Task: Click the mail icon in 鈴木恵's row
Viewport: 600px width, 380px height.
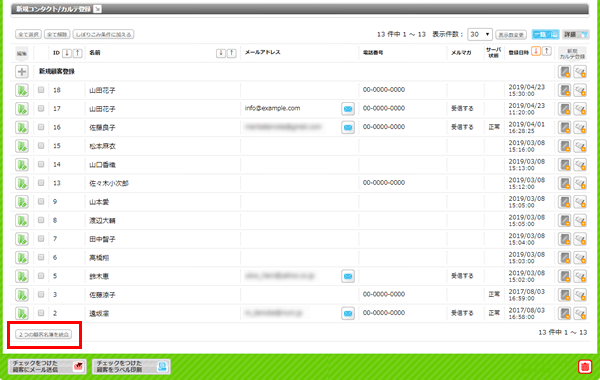Action: (x=347, y=276)
